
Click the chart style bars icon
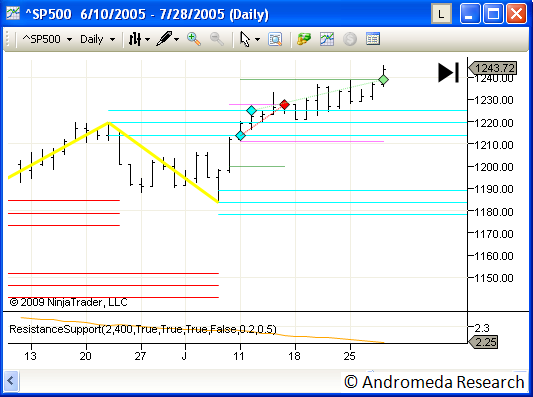point(135,39)
